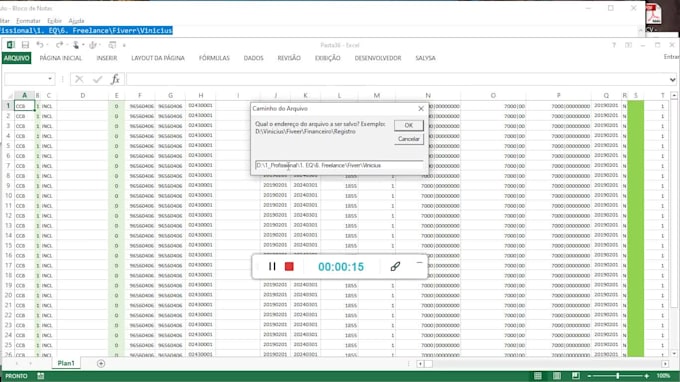The width and height of the screenshot is (680, 382).
Task: Click the cancel entry X in formula bar
Action: [79, 79]
